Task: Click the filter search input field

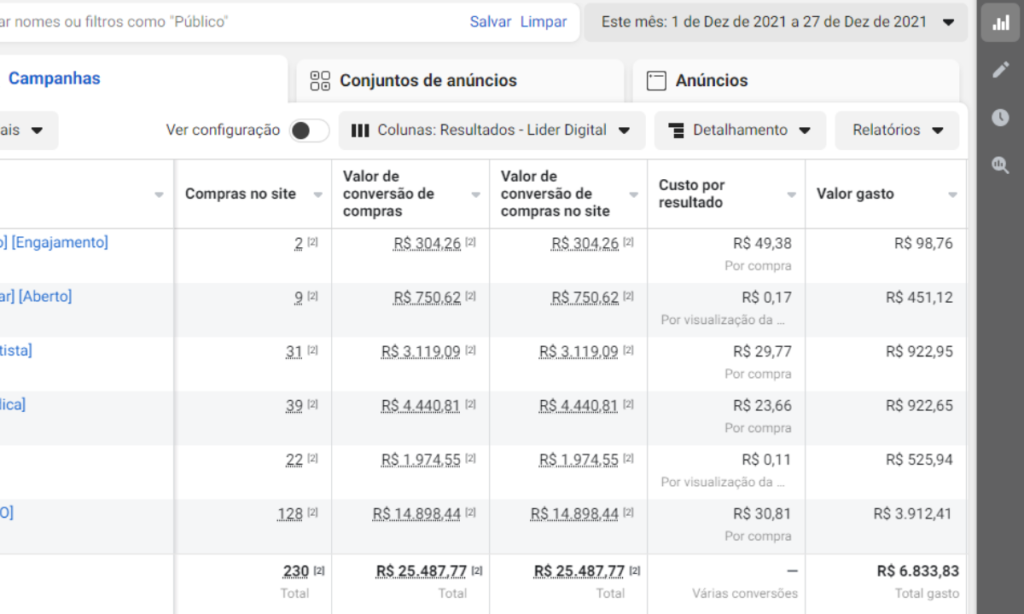Action: click(200, 20)
